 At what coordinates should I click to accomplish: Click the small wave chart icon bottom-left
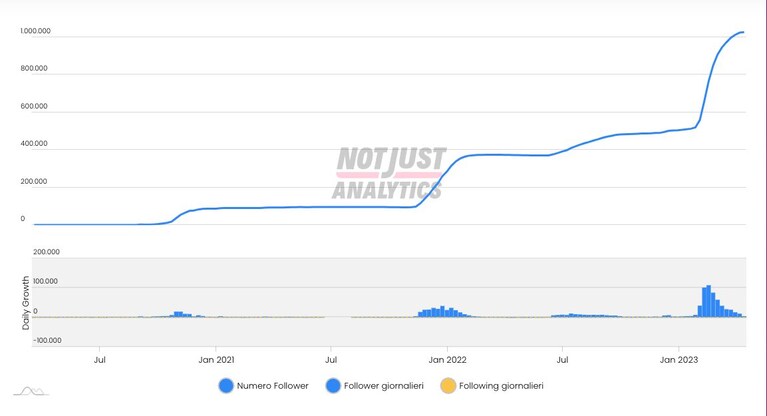pyautogui.click(x=31, y=391)
